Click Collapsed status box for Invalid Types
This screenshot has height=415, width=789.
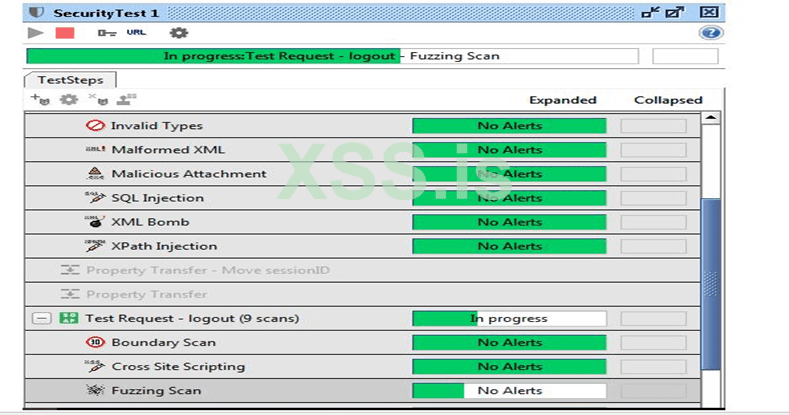[653, 126]
